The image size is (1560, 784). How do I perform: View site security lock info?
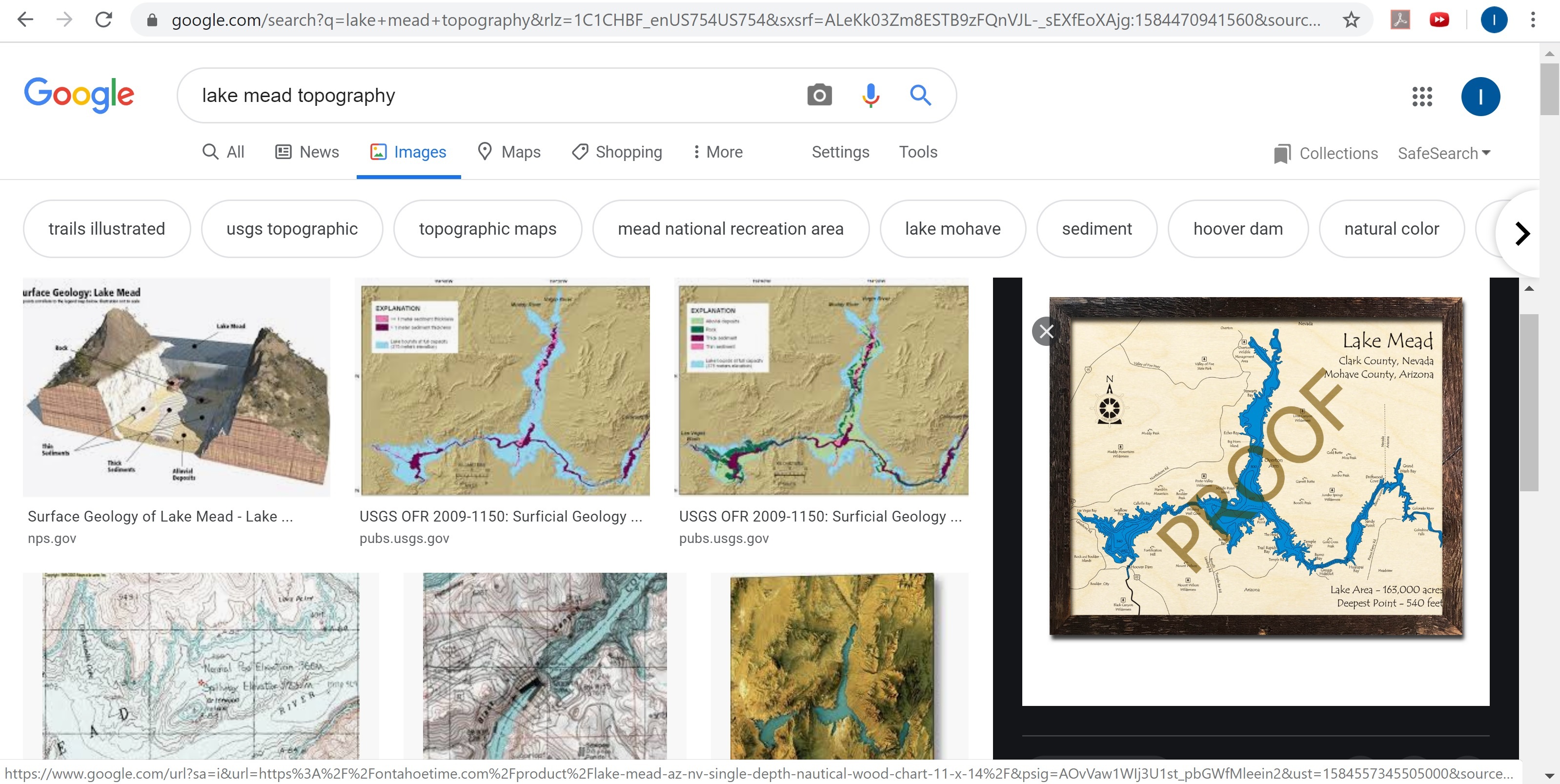pyautogui.click(x=152, y=20)
